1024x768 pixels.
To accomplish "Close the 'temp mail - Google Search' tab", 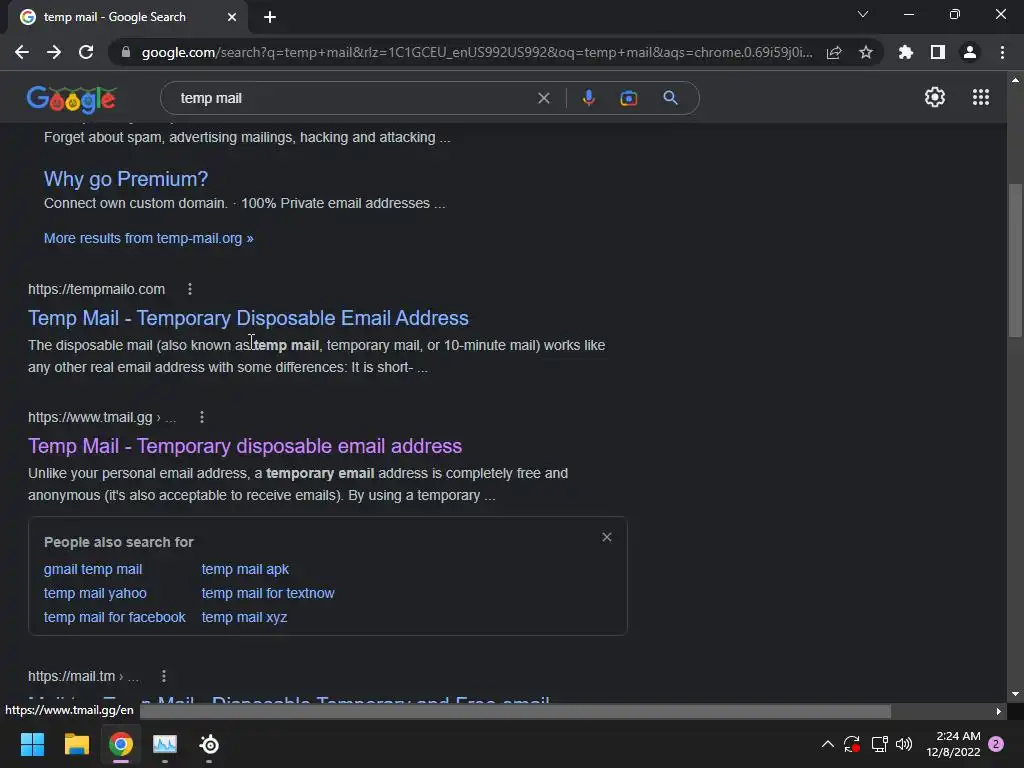I will click(232, 17).
